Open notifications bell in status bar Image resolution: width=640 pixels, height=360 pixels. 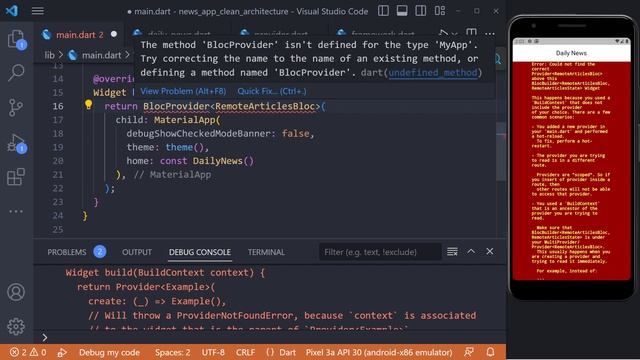(491, 352)
